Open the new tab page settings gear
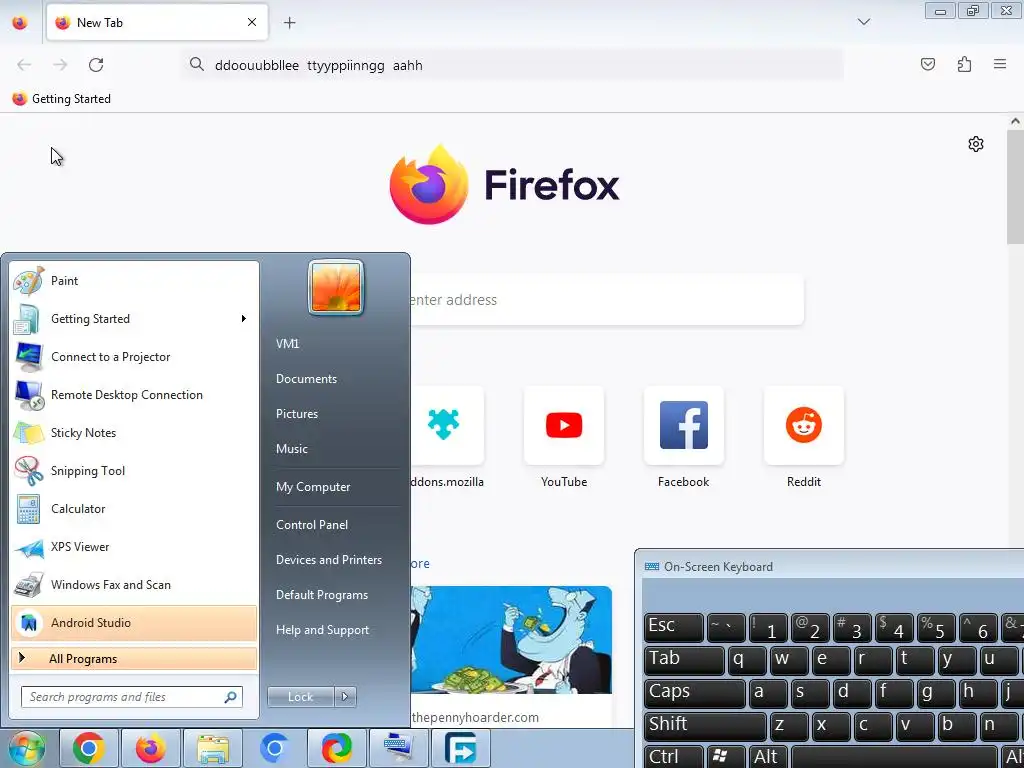1024x768 pixels. (x=976, y=144)
